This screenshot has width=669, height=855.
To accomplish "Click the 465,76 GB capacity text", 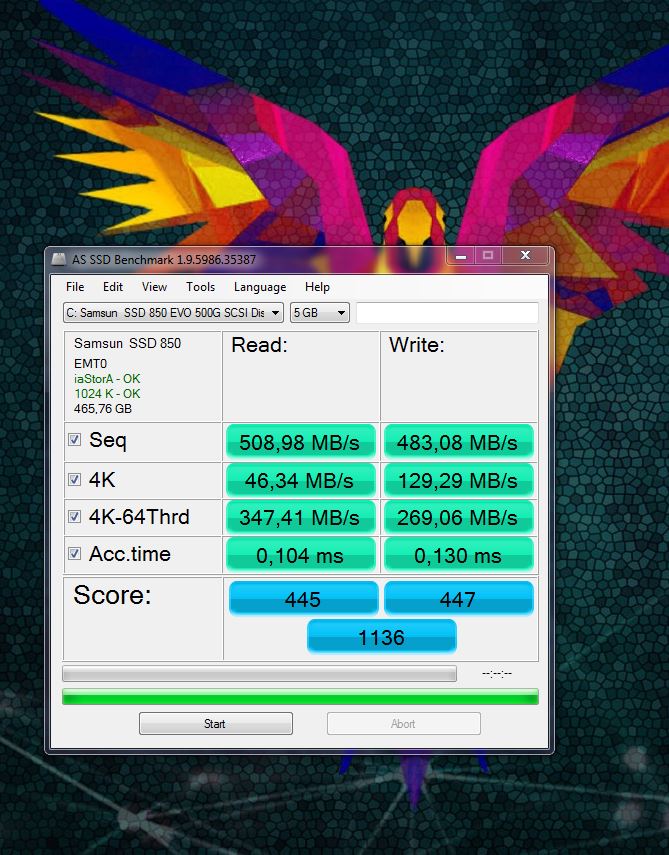I will click(103, 408).
